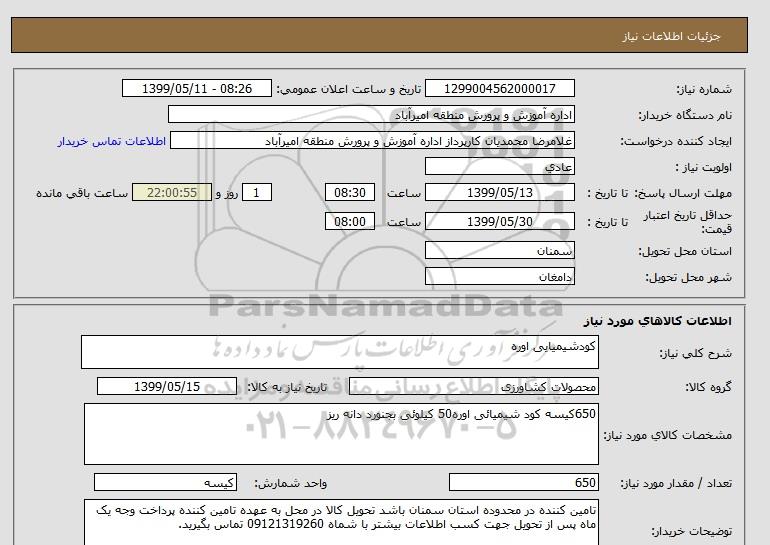
Task: Click the label تعداد / مقدار مورد نیاز
Action: (676, 483)
